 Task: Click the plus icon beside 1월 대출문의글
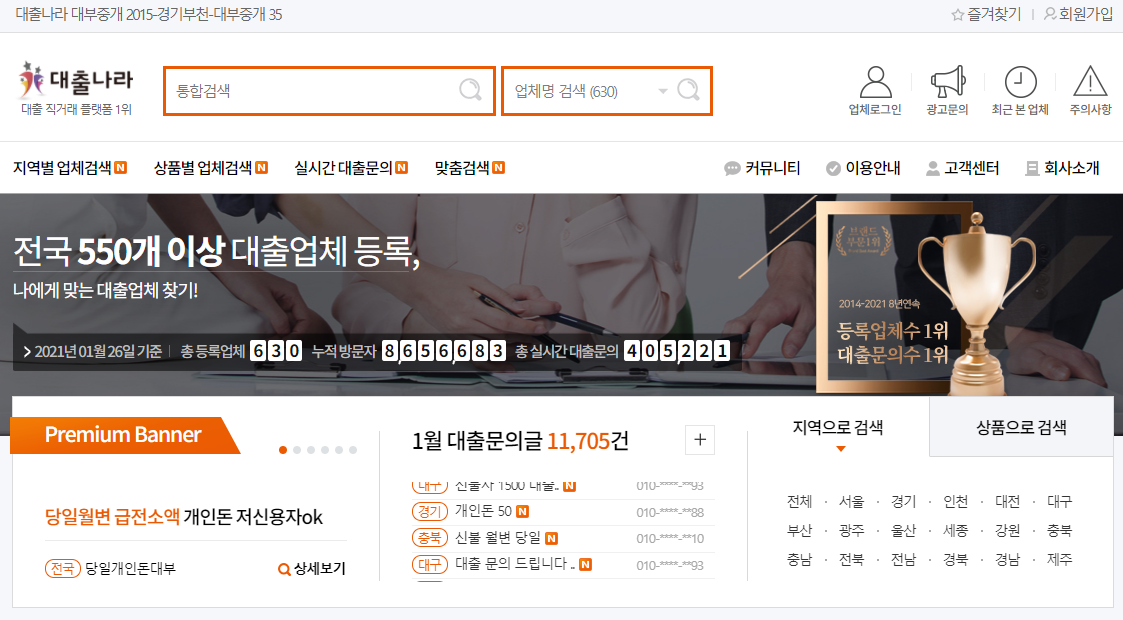pyautogui.click(x=700, y=440)
